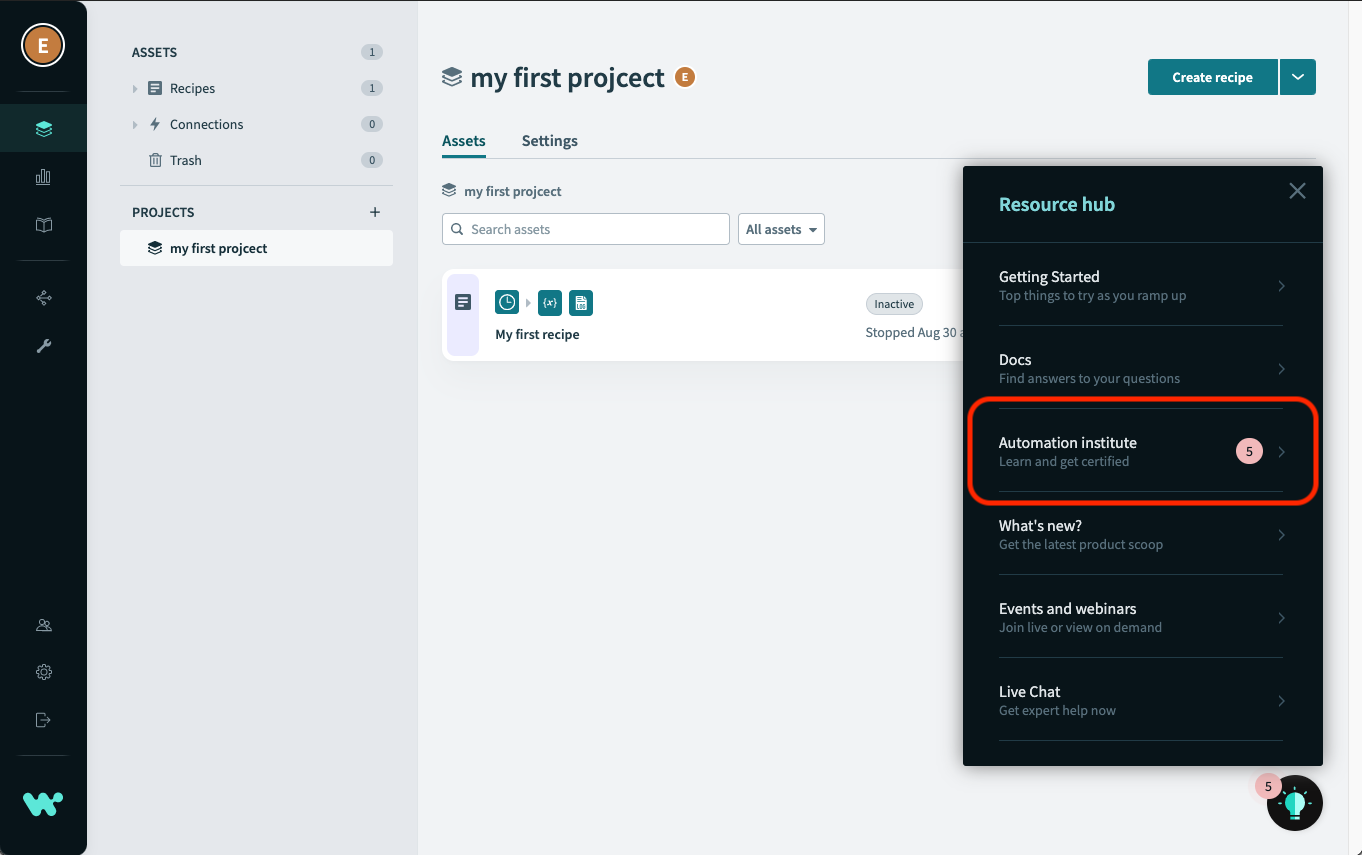
Task: Click the log out icon in sidebar
Action: click(43, 720)
